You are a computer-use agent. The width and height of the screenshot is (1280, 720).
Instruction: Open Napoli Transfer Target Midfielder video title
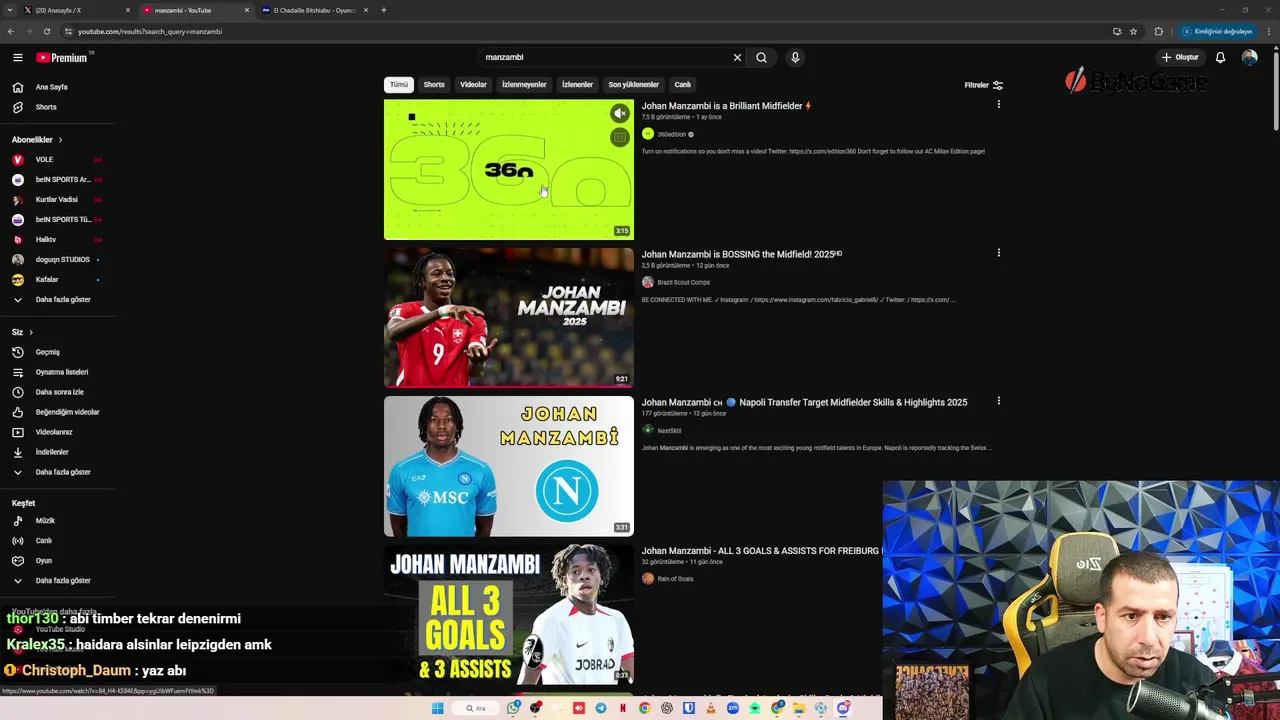coord(804,402)
